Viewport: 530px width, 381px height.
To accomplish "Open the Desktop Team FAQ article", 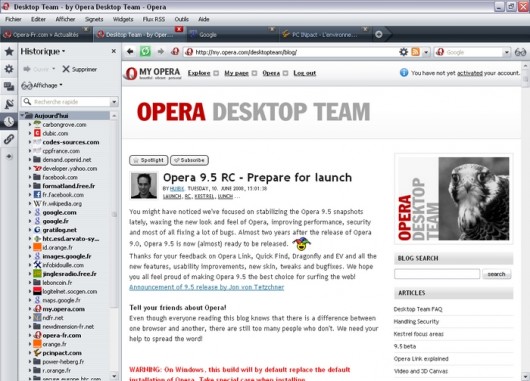I will (418, 309).
